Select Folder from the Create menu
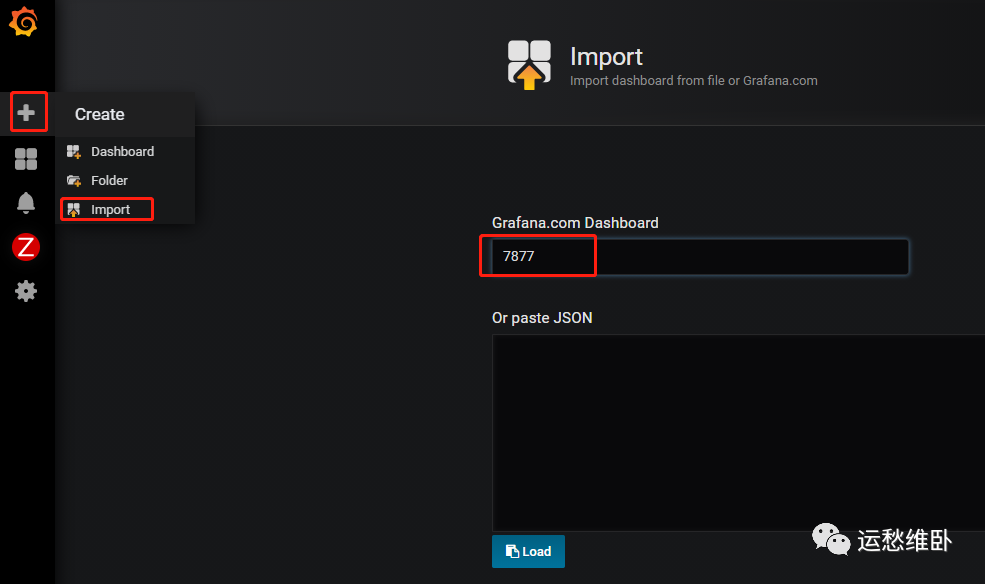The width and height of the screenshot is (985, 584). (x=109, y=180)
